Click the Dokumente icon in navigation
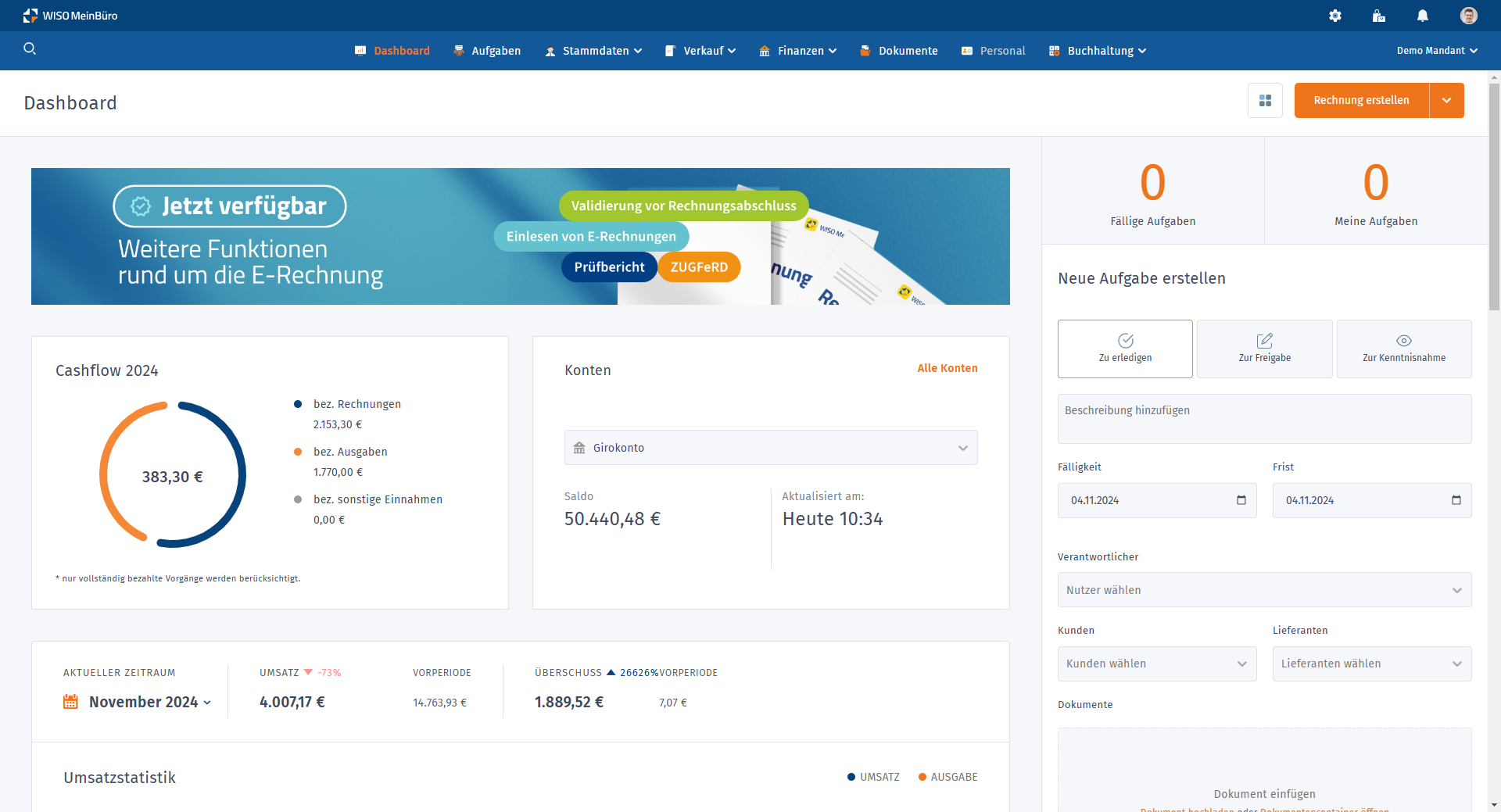1501x812 pixels. [865, 51]
